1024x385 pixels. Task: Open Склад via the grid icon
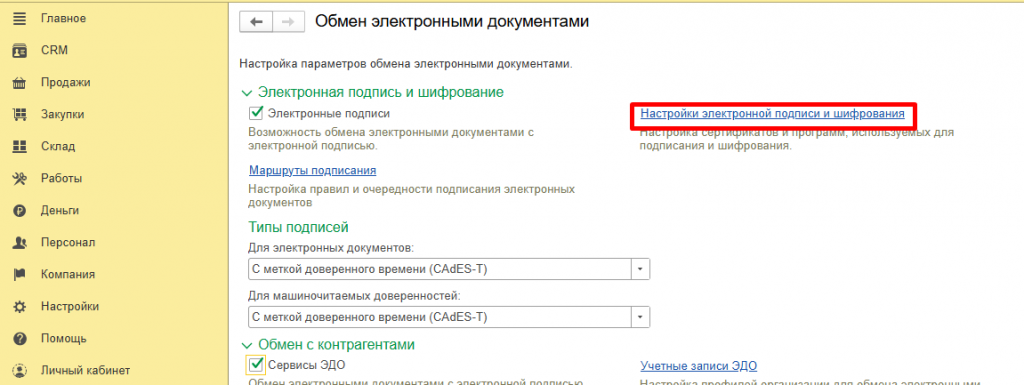click(x=20, y=147)
